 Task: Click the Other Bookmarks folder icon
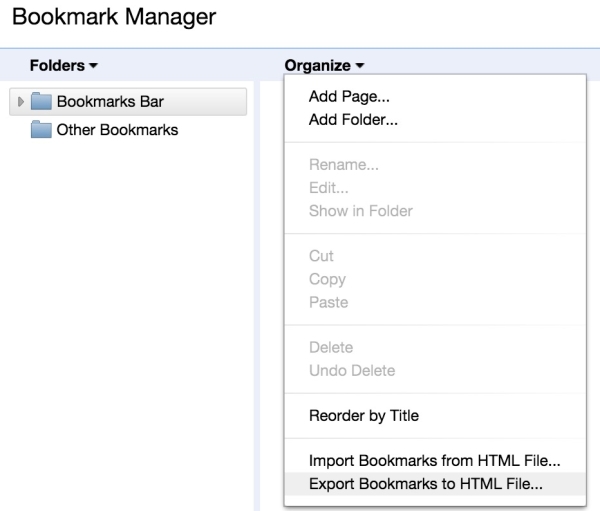(x=41, y=129)
